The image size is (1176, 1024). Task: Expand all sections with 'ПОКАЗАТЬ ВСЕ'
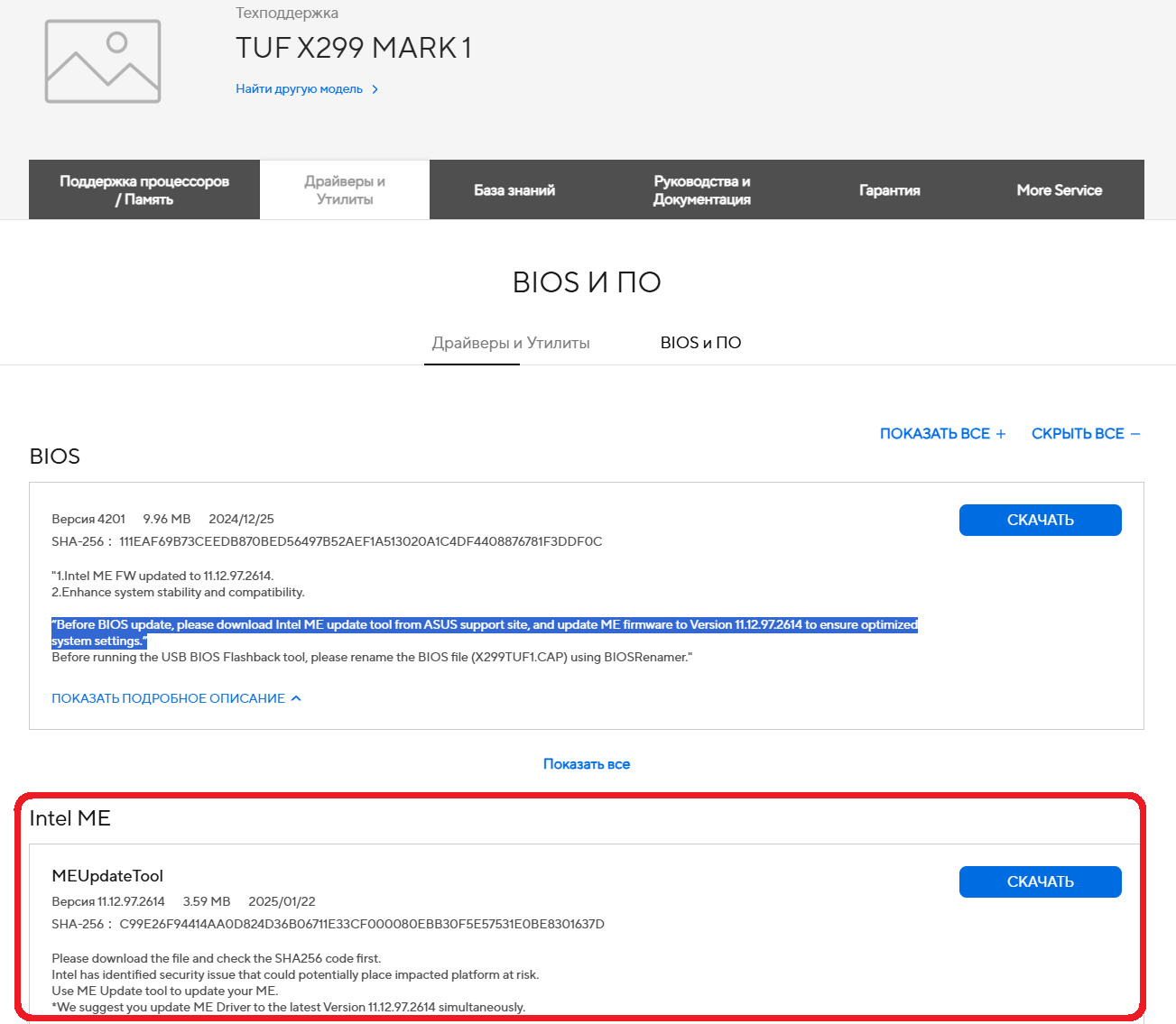tap(942, 434)
